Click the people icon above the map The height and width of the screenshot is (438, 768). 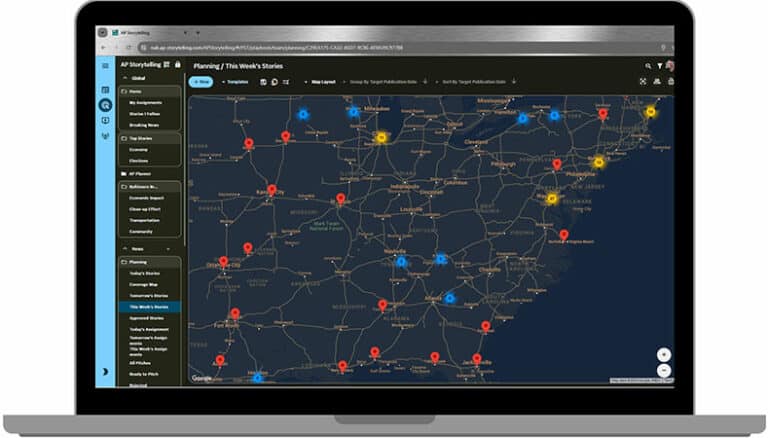point(657,82)
